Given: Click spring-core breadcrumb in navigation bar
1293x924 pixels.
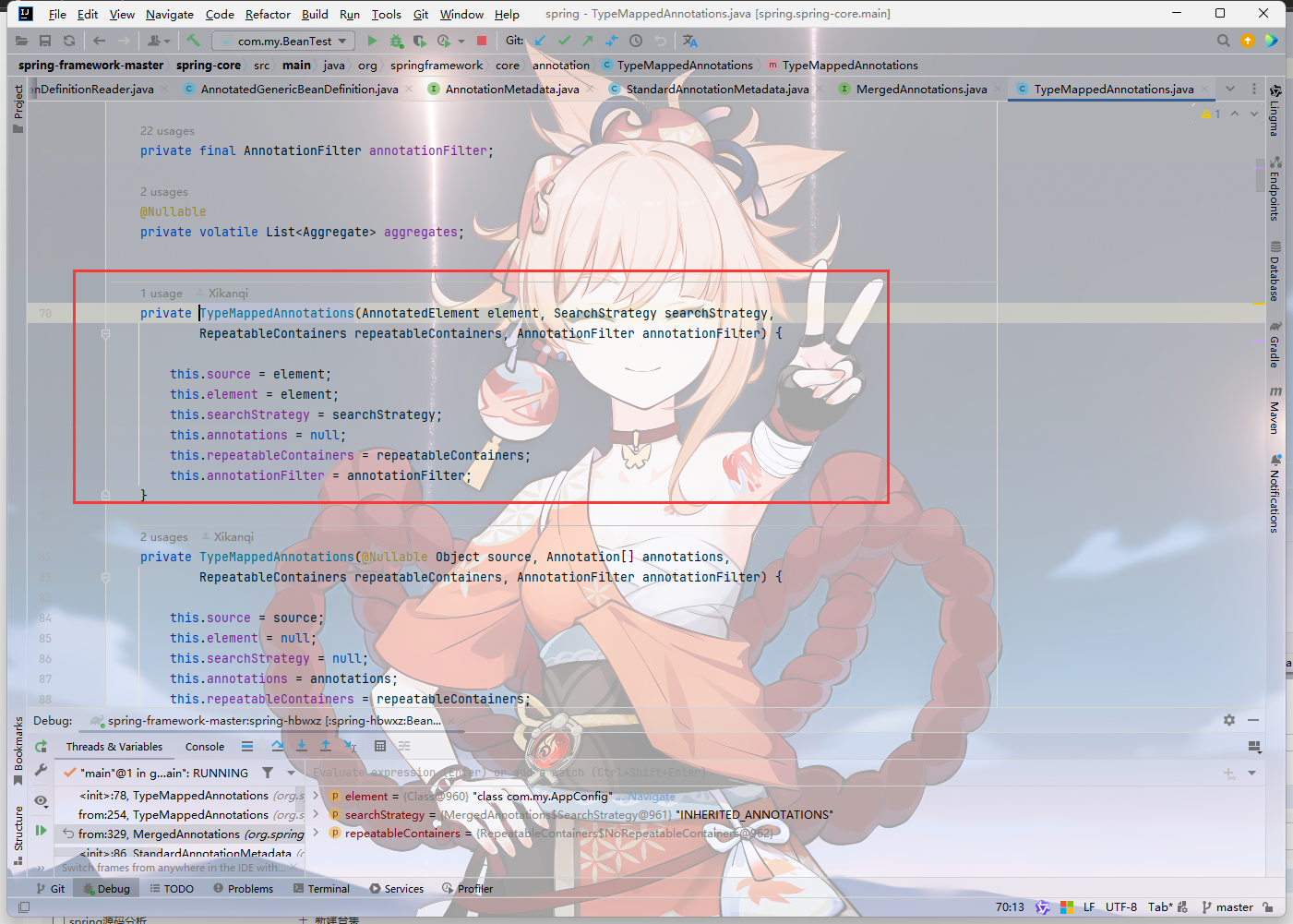Looking at the screenshot, I should pyautogui.click(x=209, y=65).
